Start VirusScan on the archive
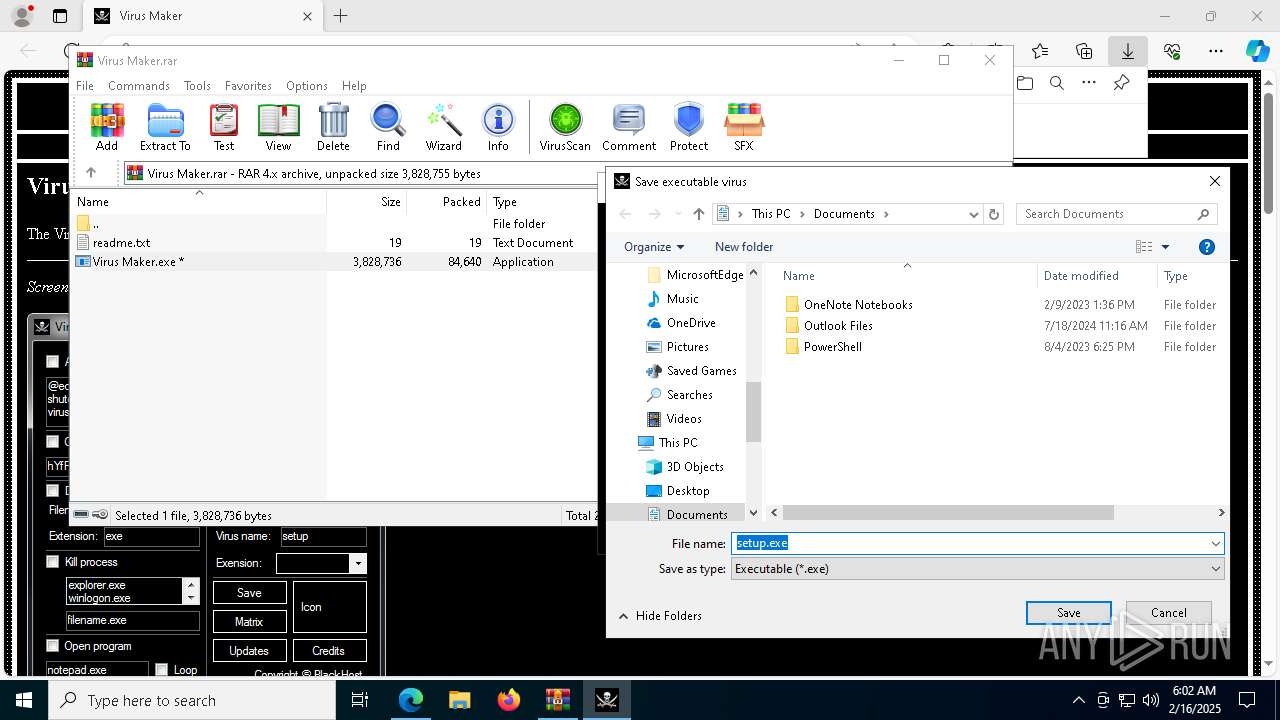The height and width of the screenshot is (720, 1280). [x=565, y=127]
